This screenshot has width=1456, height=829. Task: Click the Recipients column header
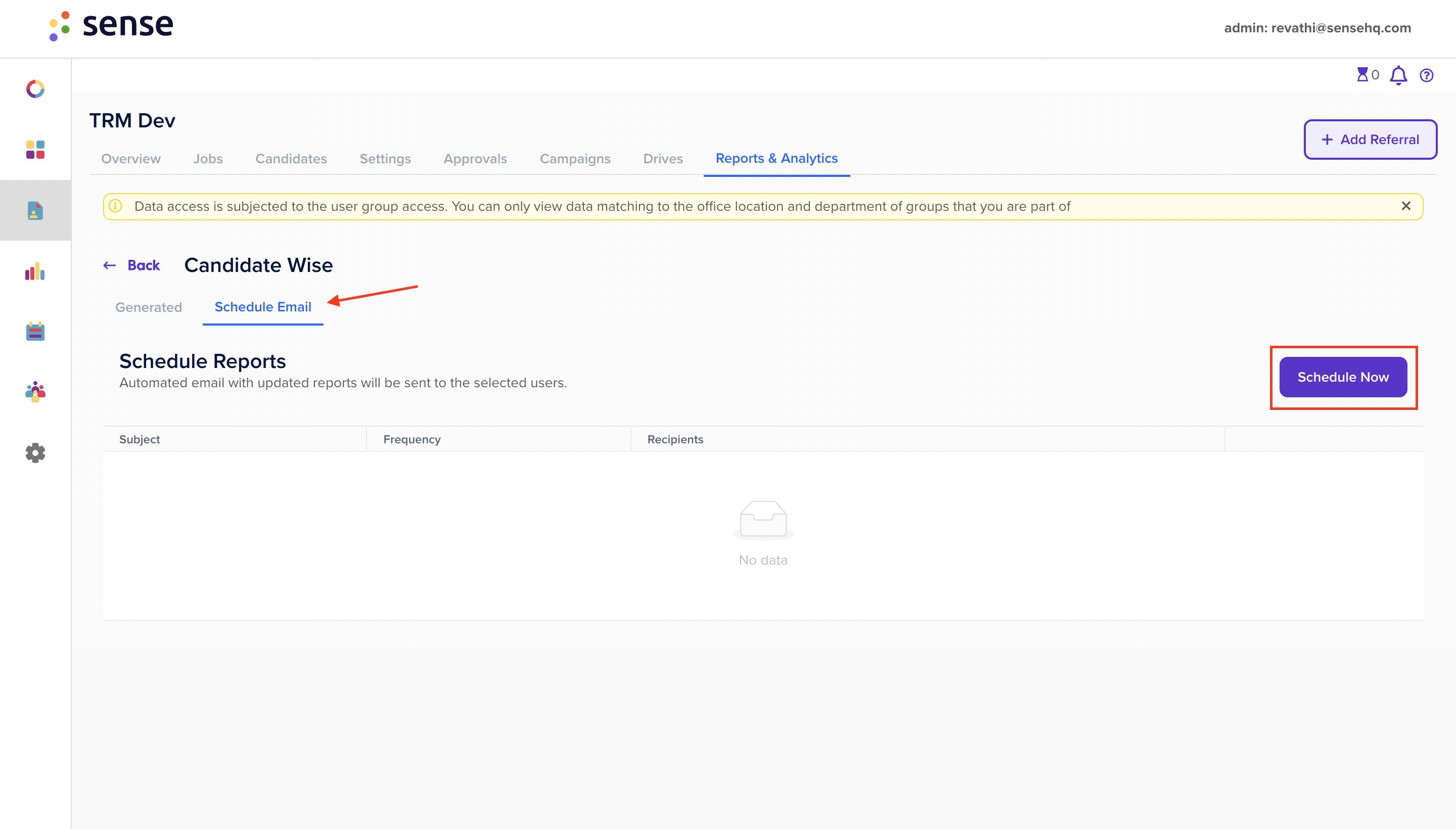coord(675,440)
